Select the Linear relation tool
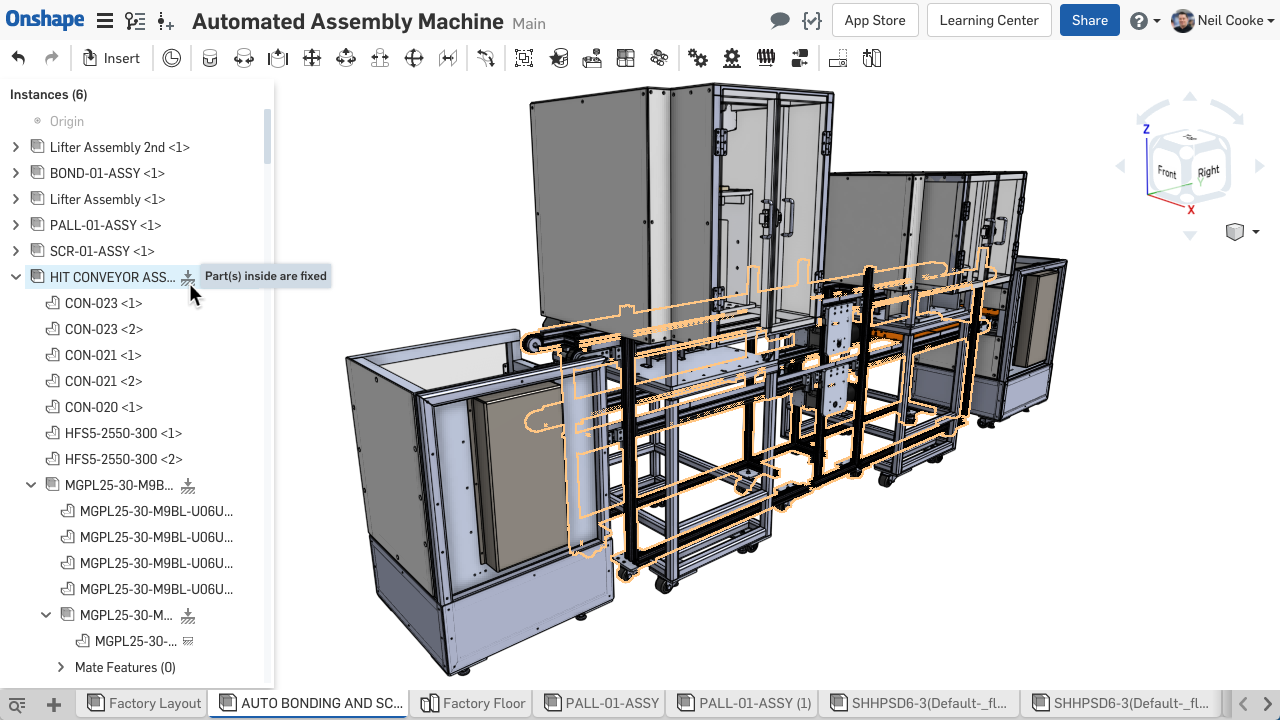 (800, 59)
